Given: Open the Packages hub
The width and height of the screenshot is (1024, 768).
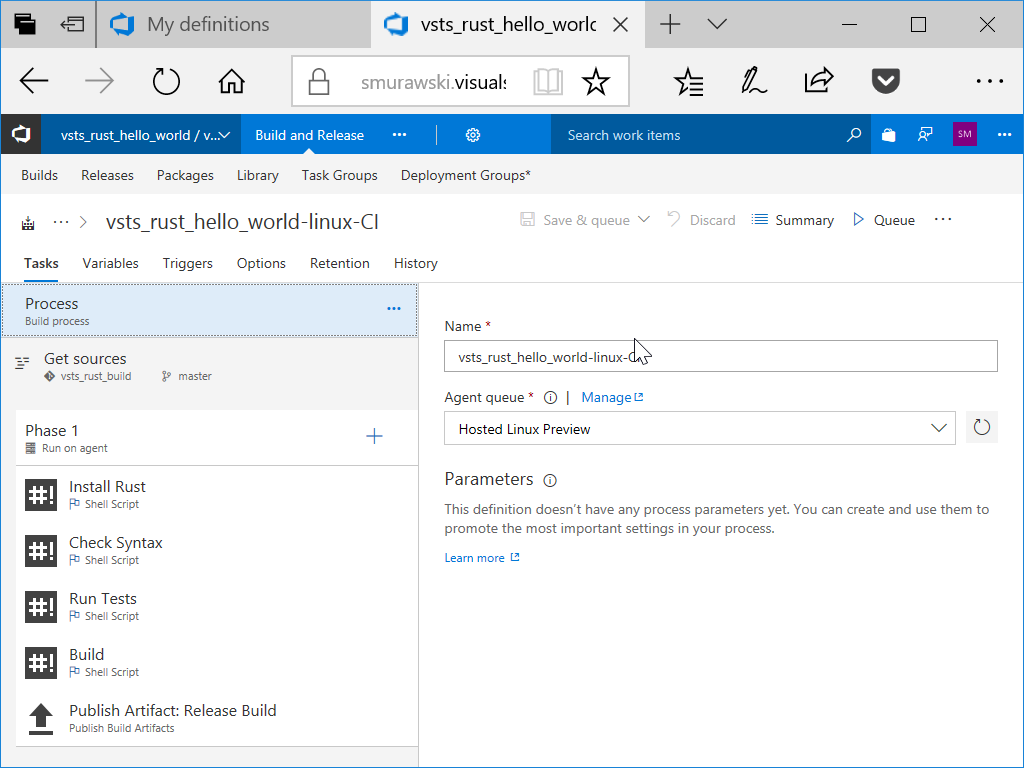Looking at the screenshot, I should coord(185,176).
